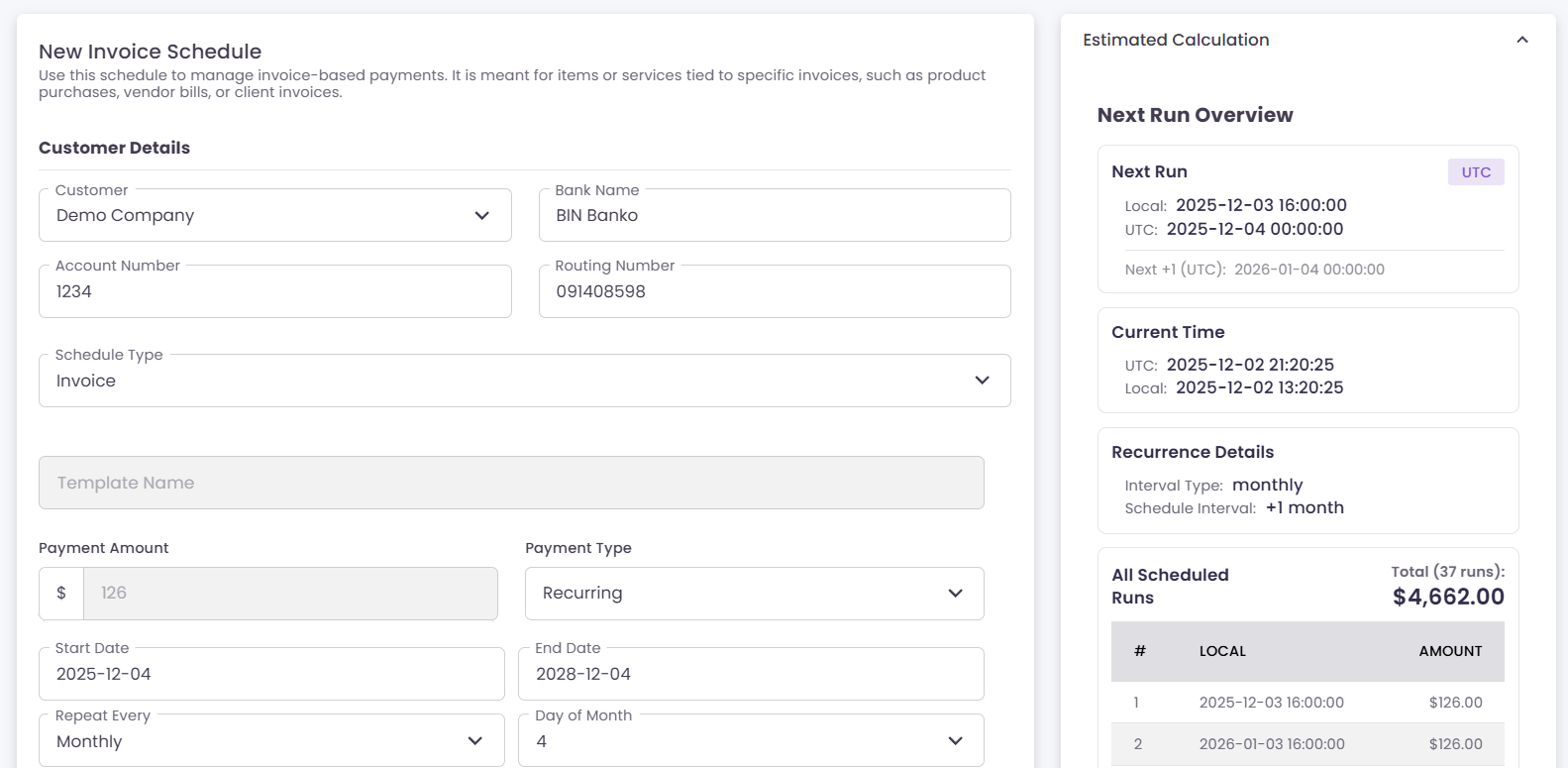Select scheduled run row 1
The height and width of the screenshot is (768, 1568).
point(1307,703)
